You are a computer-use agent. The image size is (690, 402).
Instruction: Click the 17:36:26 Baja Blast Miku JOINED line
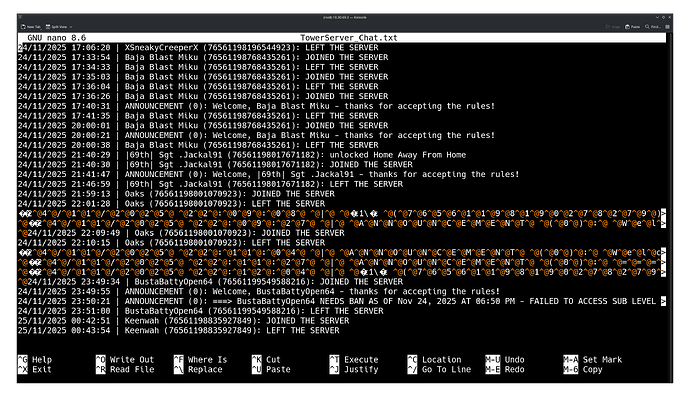click(203, 96)
